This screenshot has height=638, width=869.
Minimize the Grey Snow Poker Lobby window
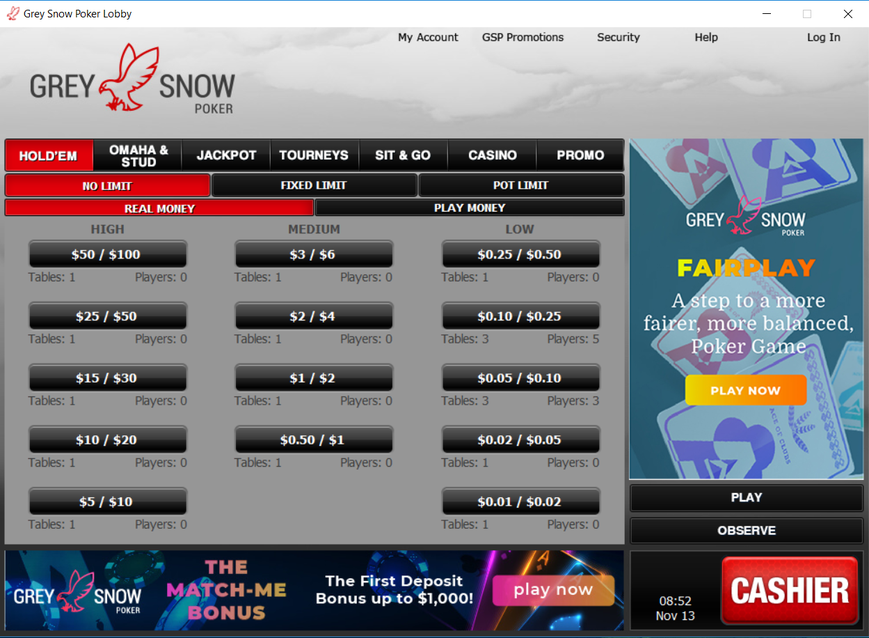coord(766,14)
